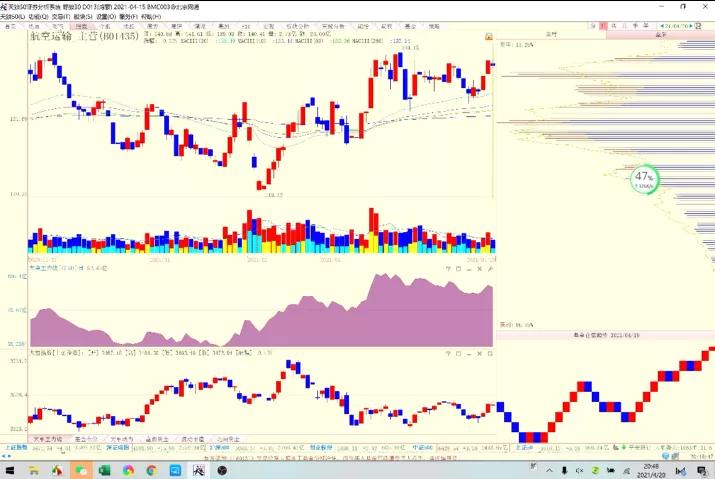Image resolution: width=715 pixels, height=479 pixels.
Task: Minimize the purple fund-flow indicator panel
Action: [x=469, y=269]
